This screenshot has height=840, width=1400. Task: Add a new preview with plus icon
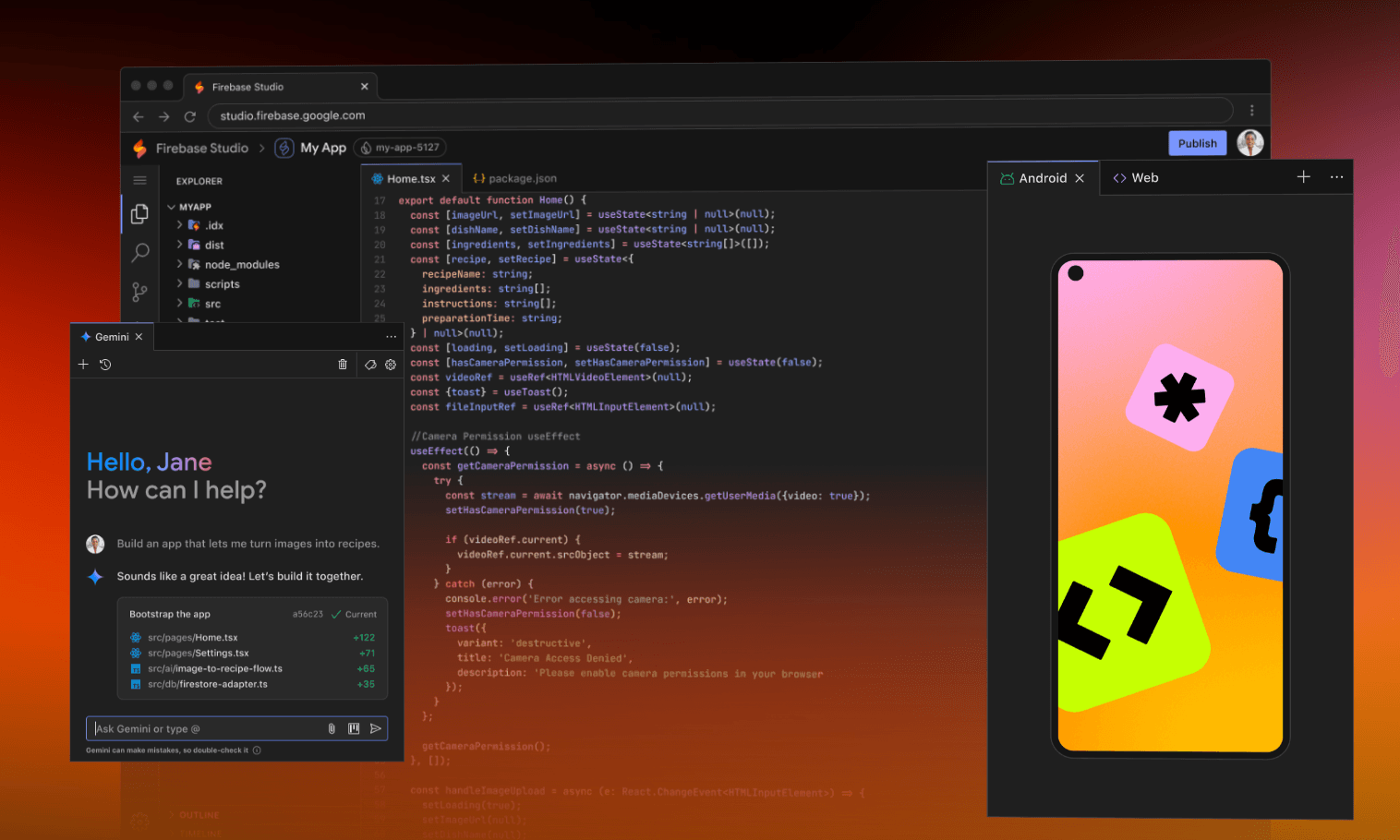(1303, 177)
